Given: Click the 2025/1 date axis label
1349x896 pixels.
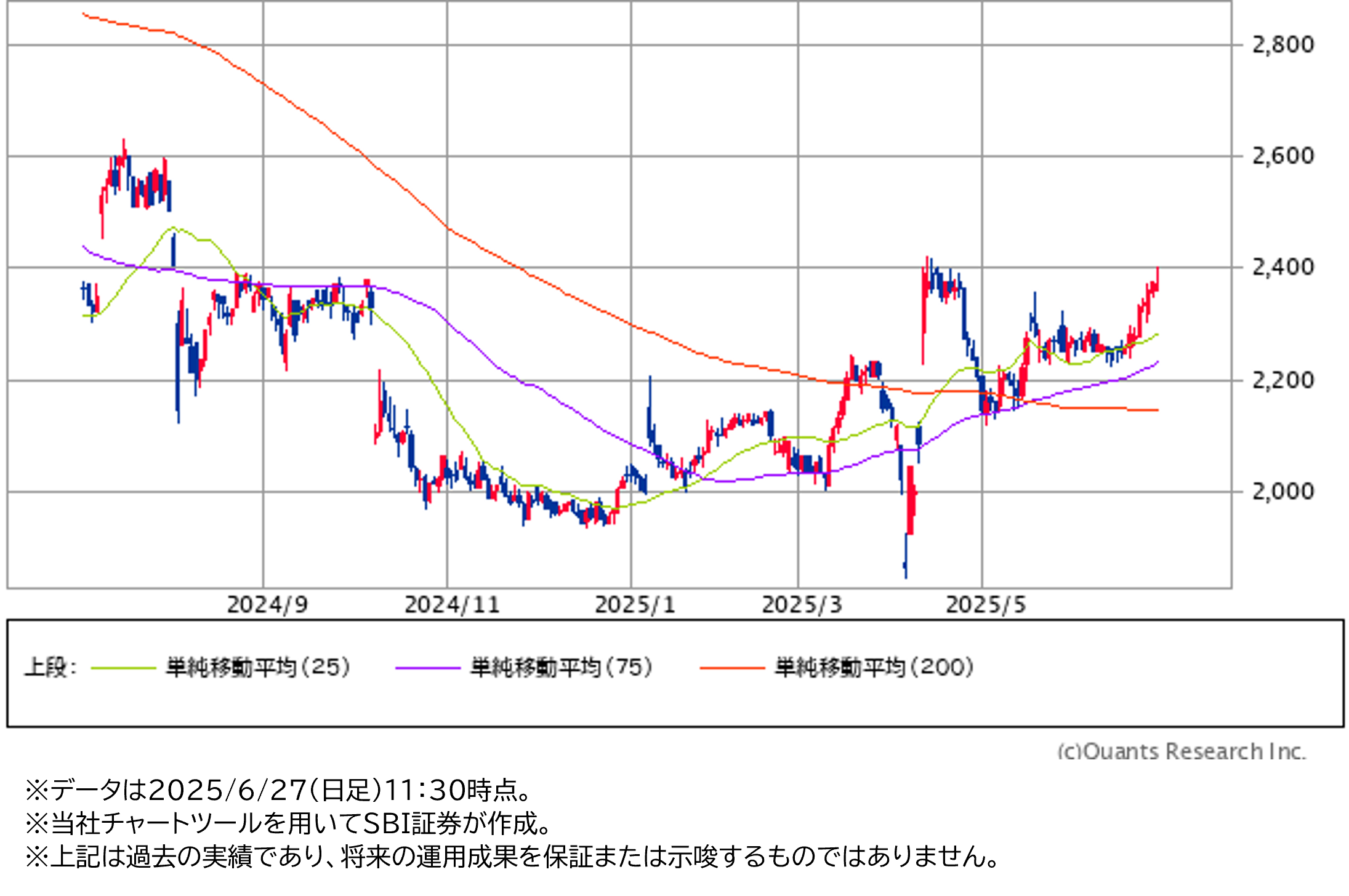Looking at the screenshot, I should 635,605.
